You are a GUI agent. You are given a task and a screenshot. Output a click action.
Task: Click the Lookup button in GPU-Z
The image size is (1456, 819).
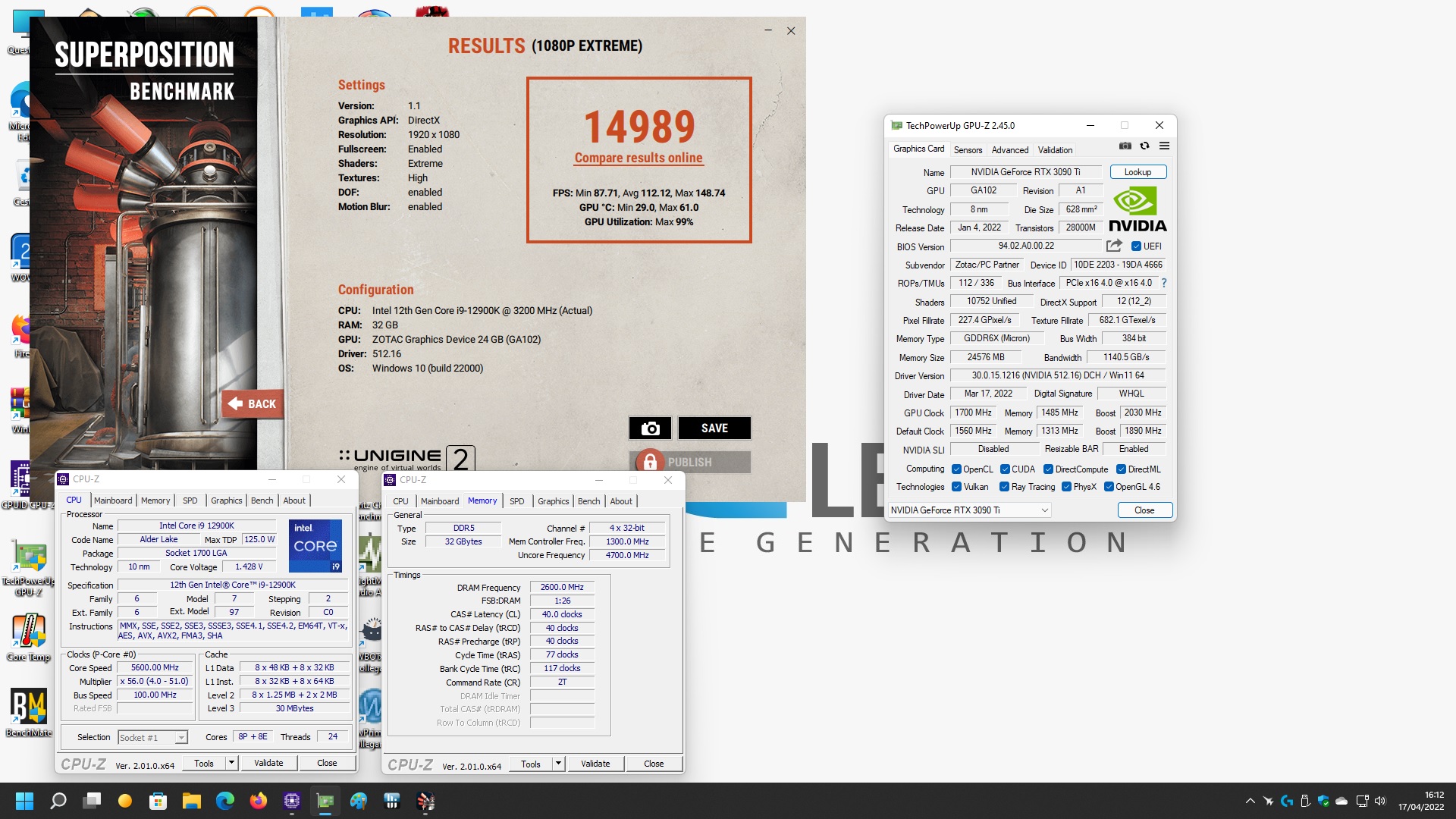(1137, 172)
